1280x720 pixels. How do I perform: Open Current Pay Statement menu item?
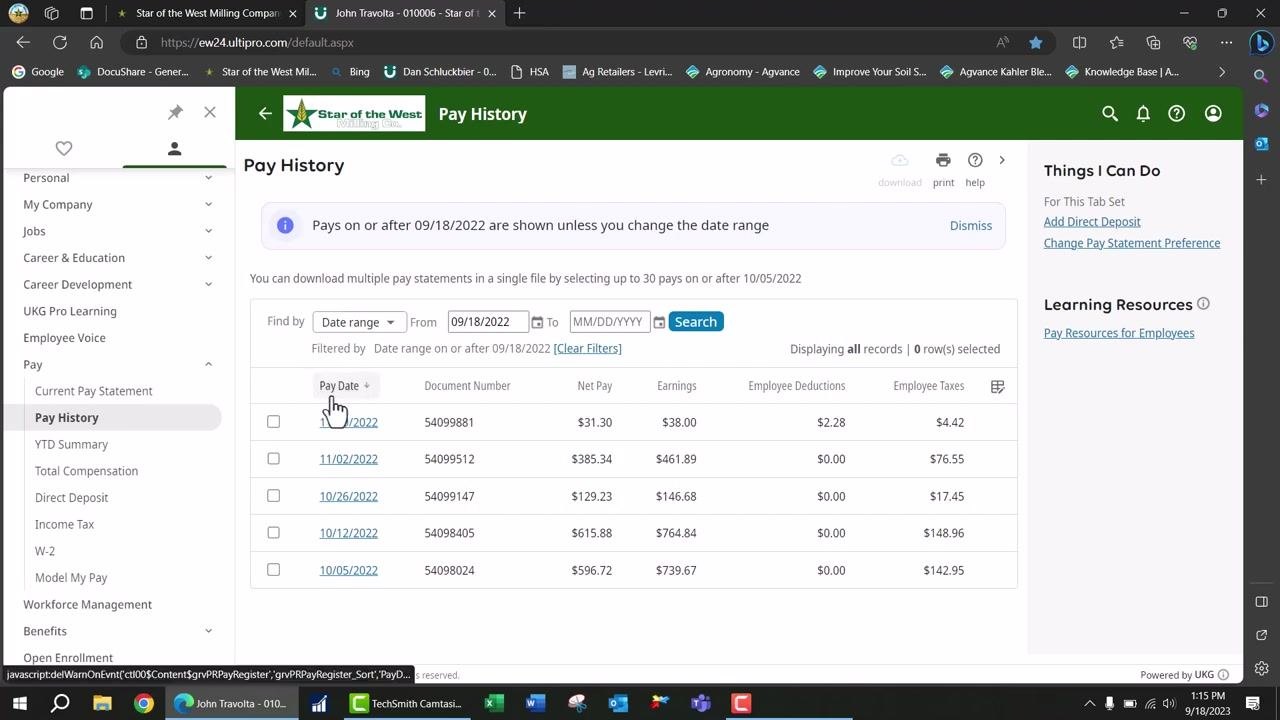pos(94,391)
